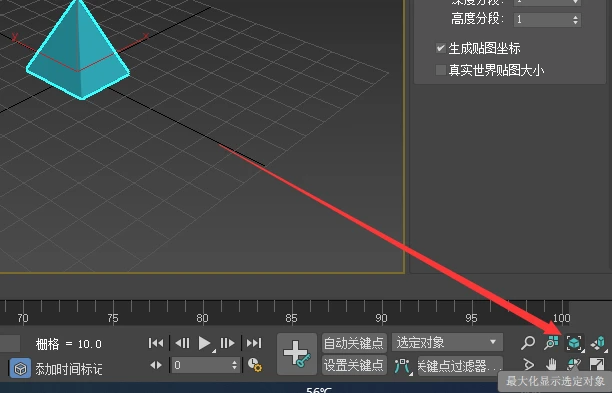The width and height of the screenshot is (612, 393).
Task: Click the 高度分段 value field
Action: tap(542, 20)
